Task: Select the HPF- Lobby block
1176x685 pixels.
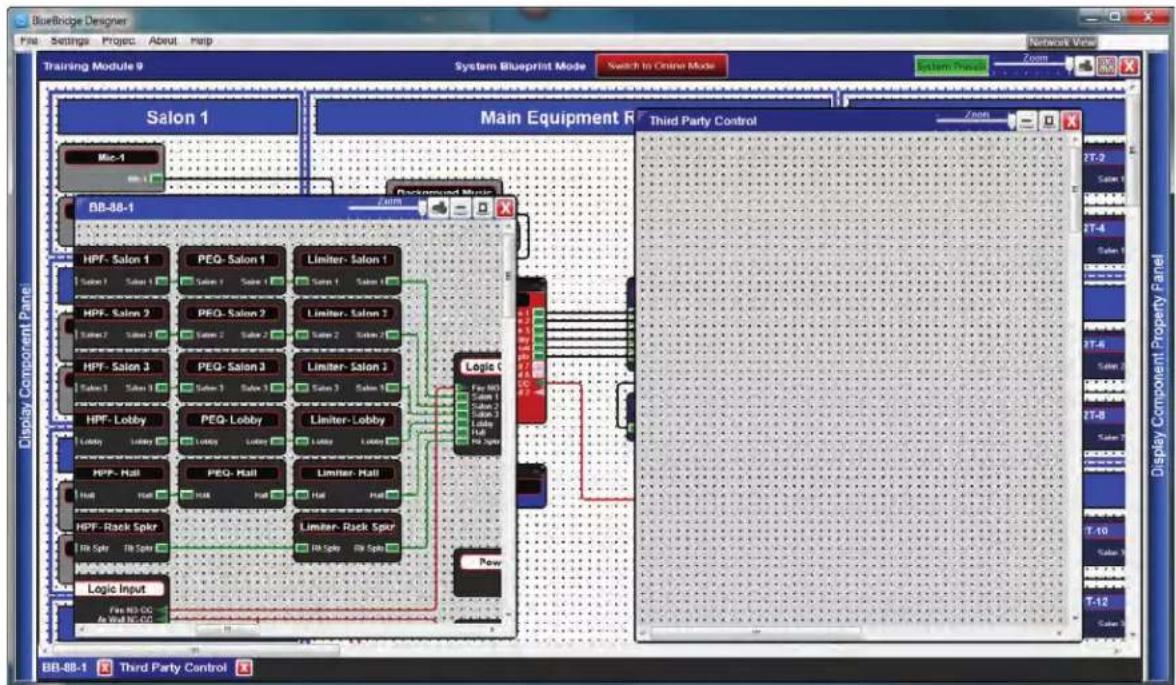Action: 122,430
